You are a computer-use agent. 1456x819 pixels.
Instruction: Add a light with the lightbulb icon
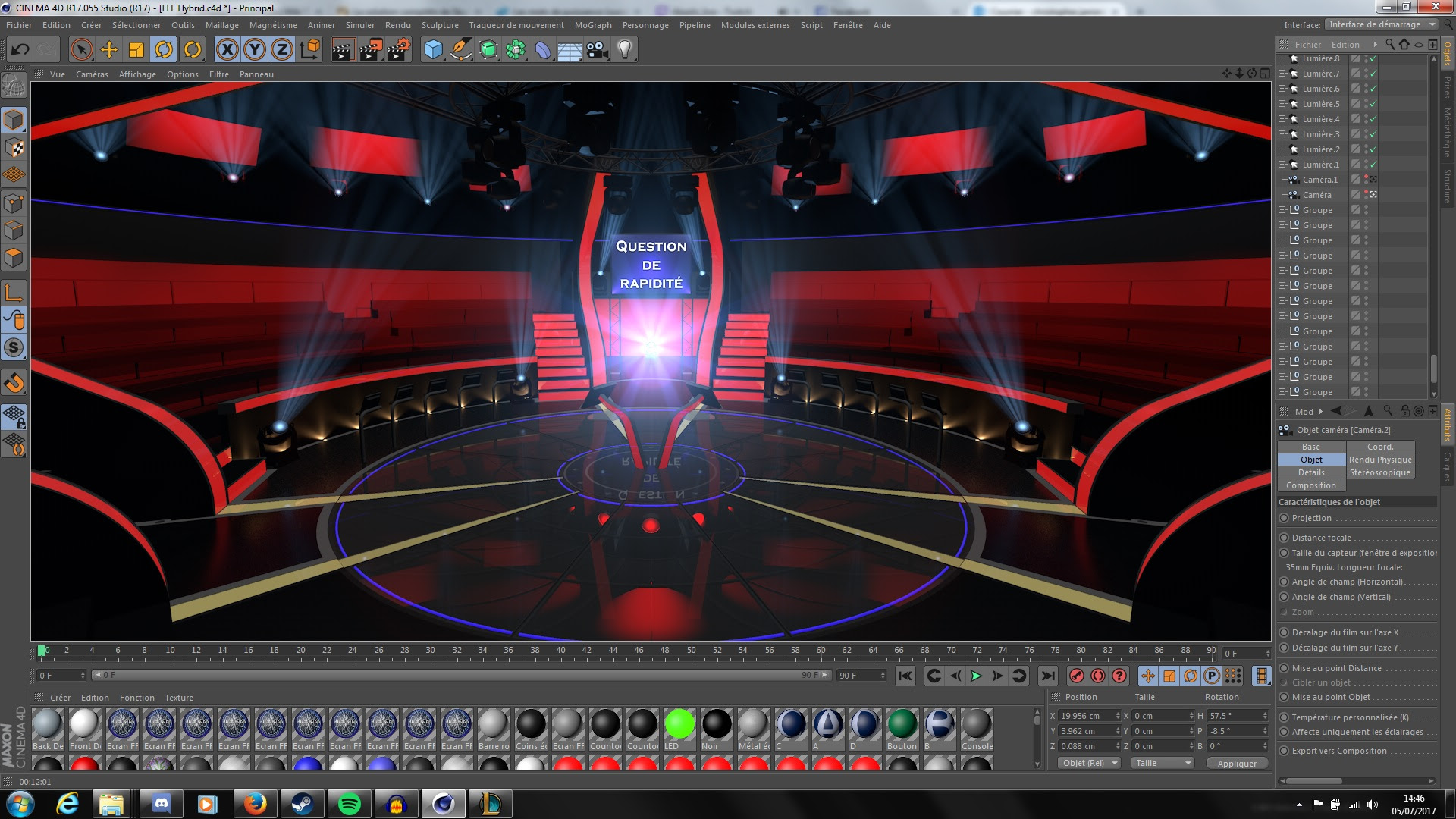tap(625, 50)
